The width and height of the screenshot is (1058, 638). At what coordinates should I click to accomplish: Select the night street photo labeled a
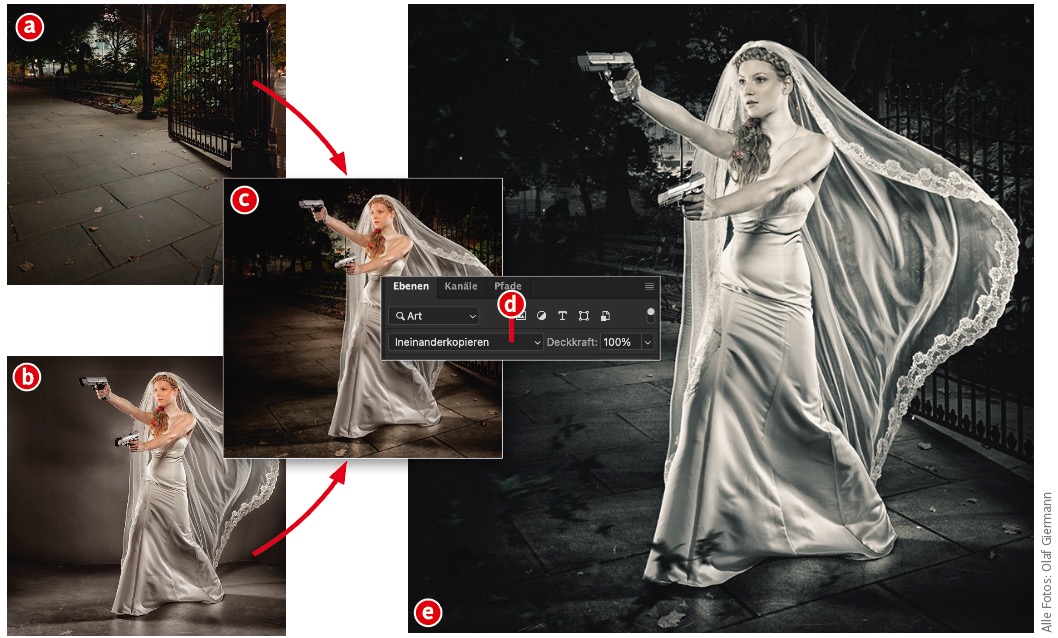[146, 144]
